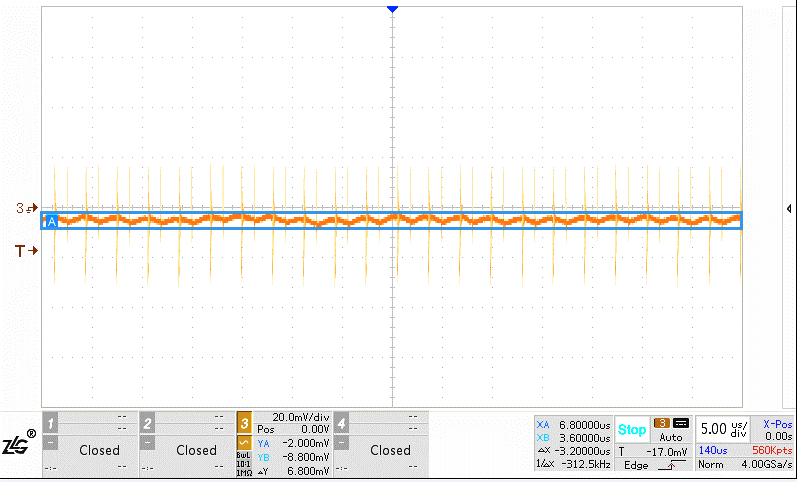Click channel 3 AC coupling wave icon

[x=244, y=443]
